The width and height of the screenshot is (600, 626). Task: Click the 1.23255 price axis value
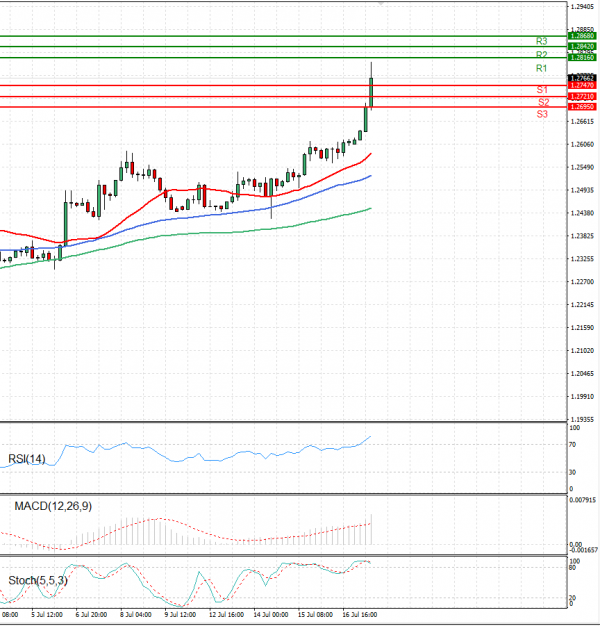point(582,259)
